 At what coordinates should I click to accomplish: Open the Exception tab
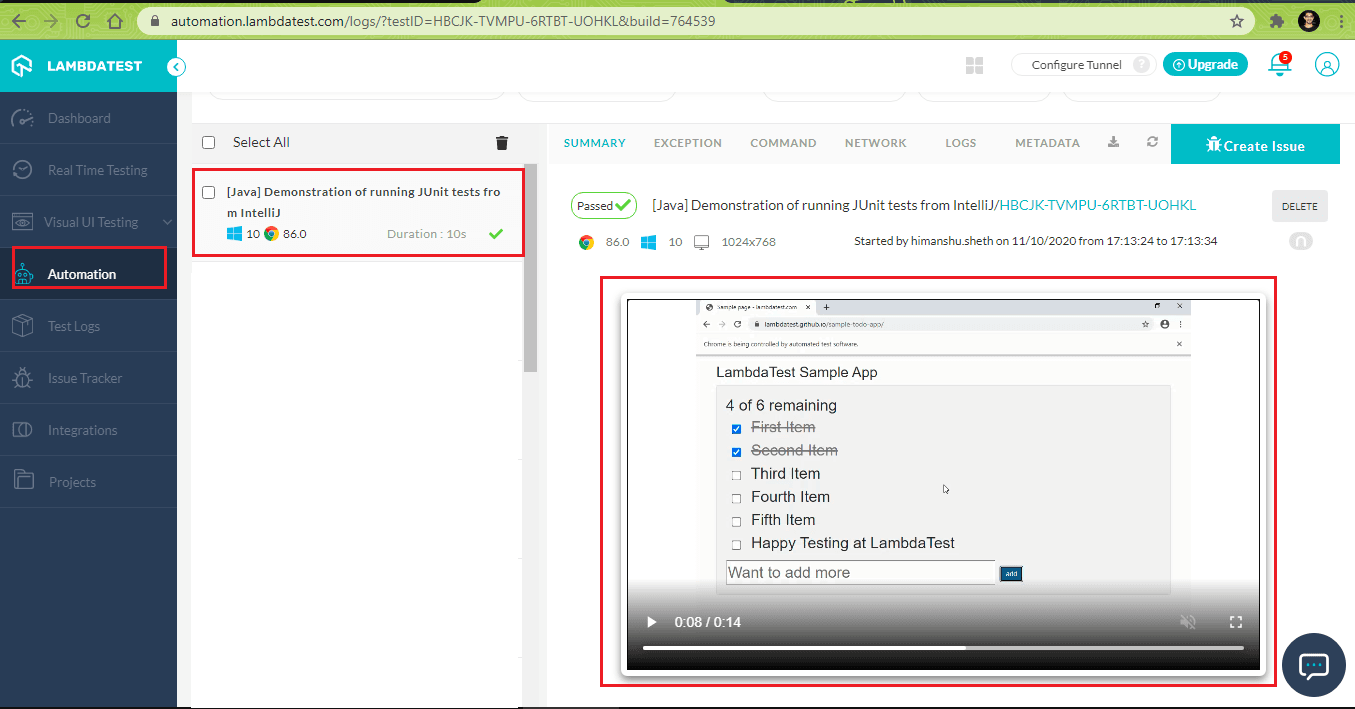pyautogui.click(x=687, y=143)
